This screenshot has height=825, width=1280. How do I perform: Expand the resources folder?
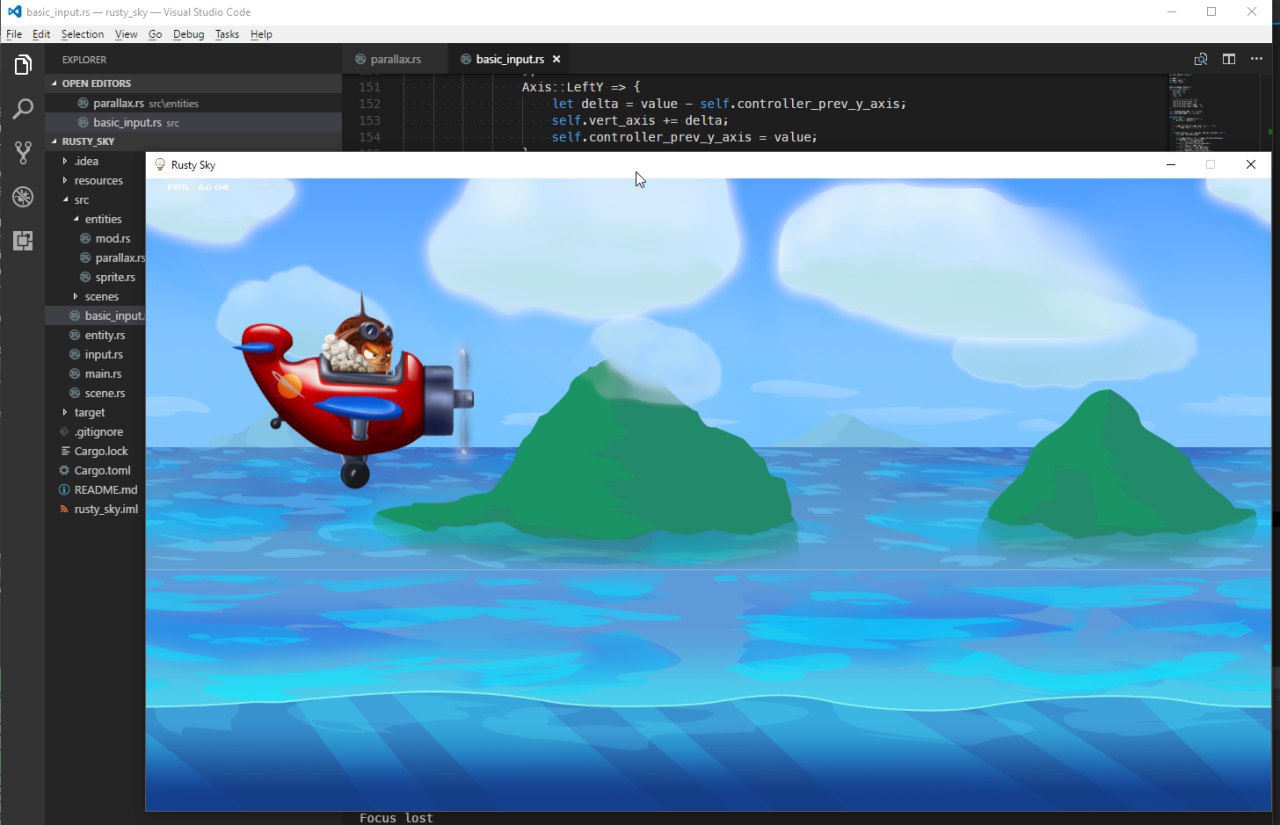coord(65,181)
